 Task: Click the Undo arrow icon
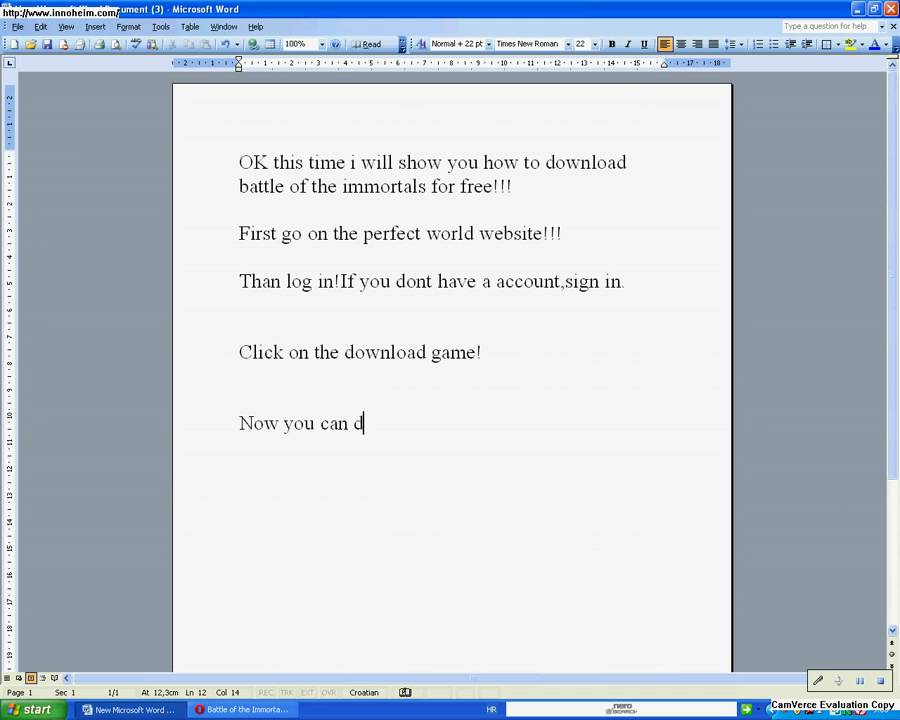pos(225,44)
